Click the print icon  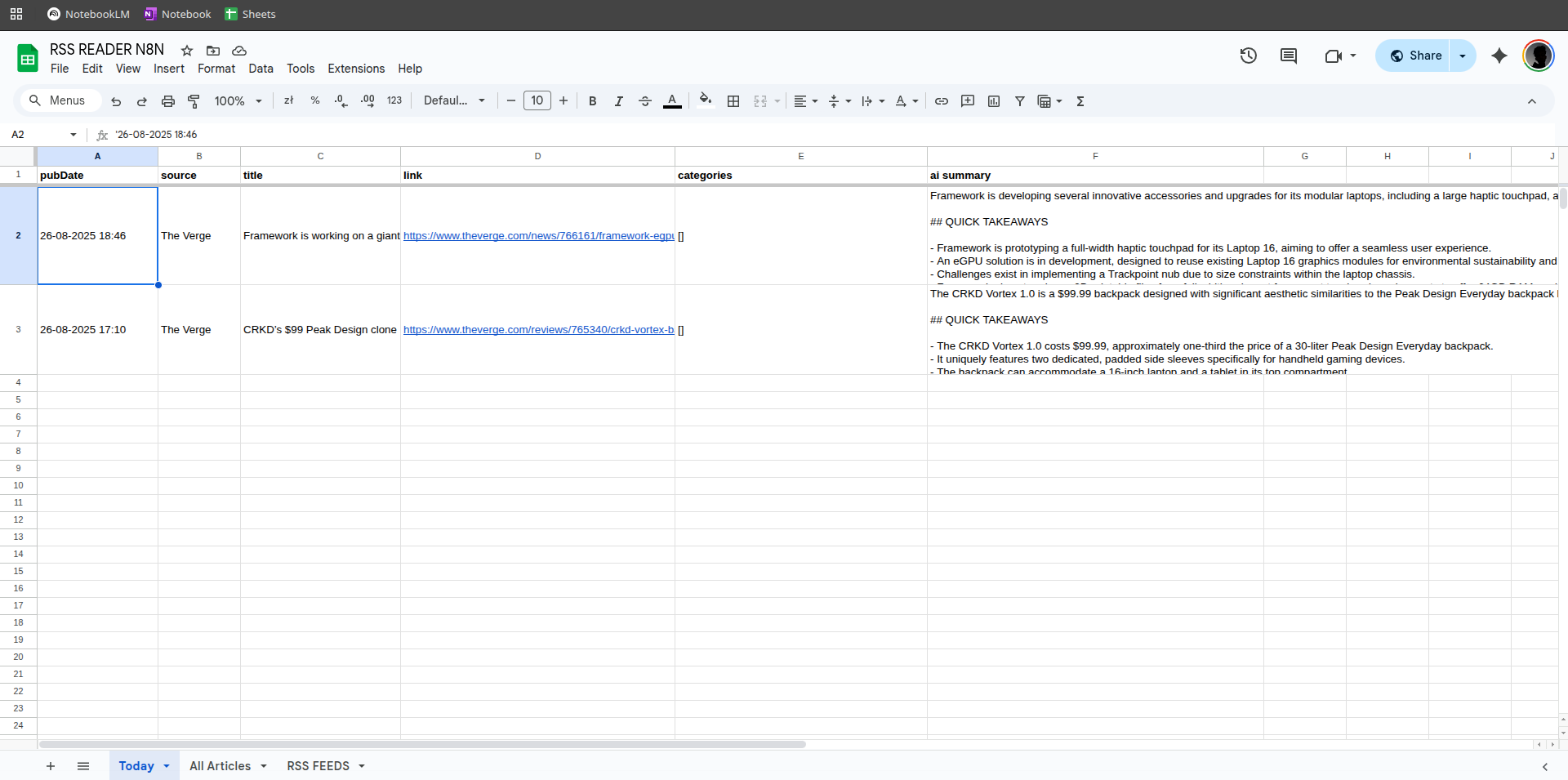pyautogui.click(x=168, y=101)
